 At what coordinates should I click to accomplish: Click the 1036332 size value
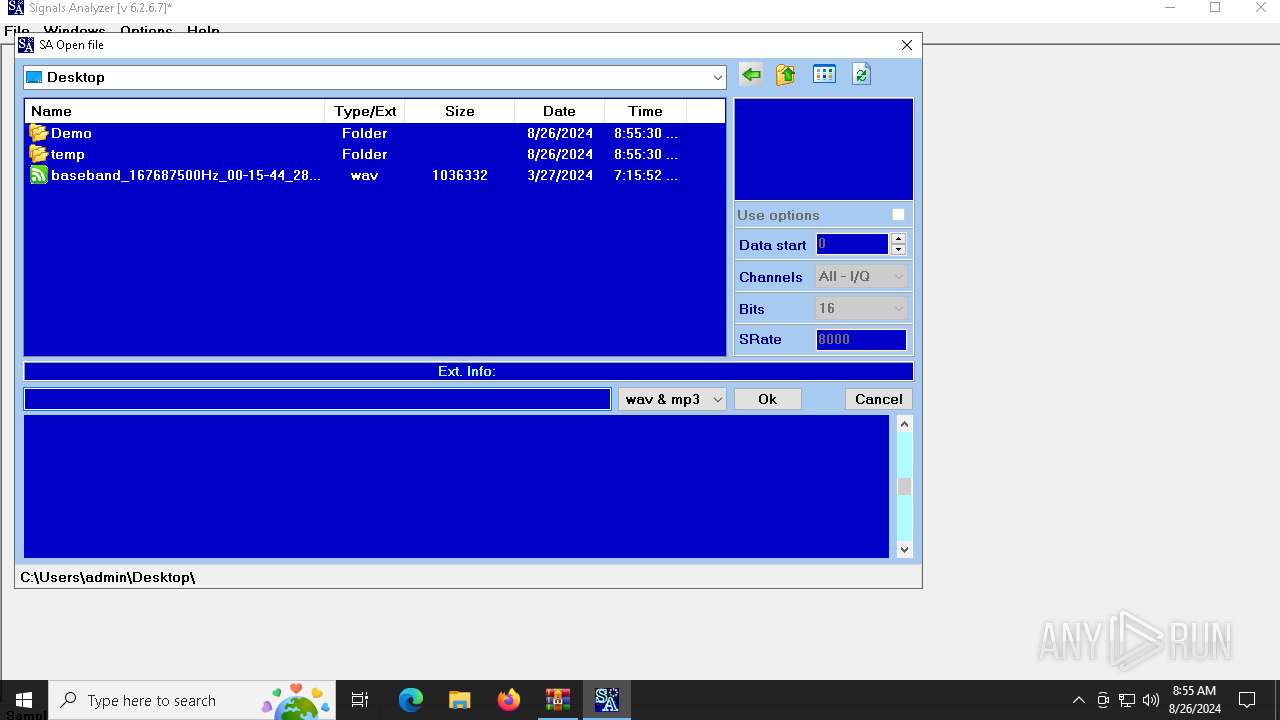[x=460, y=175]
